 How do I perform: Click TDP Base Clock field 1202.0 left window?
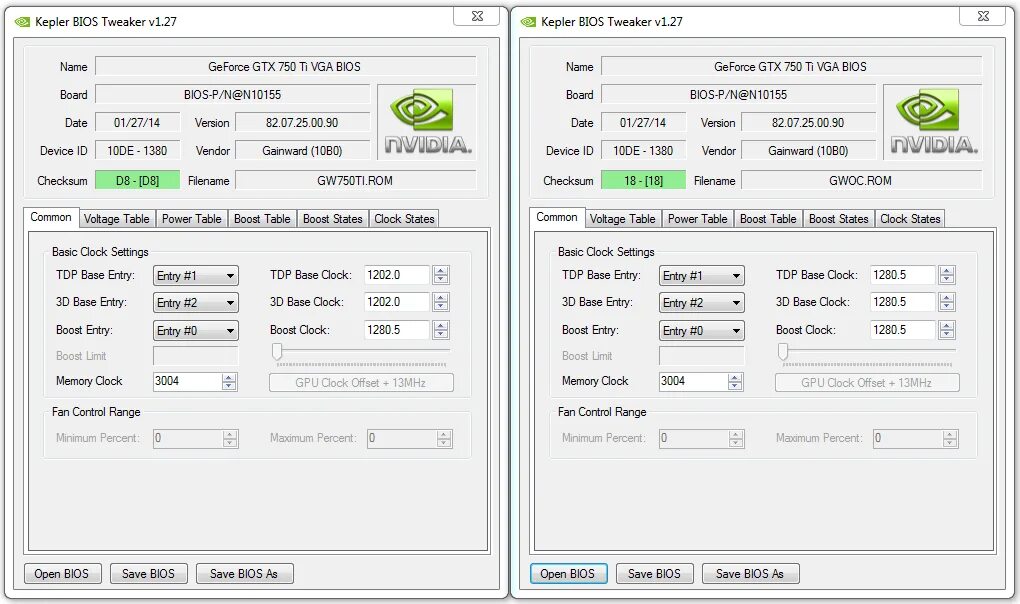coord(397,275)
